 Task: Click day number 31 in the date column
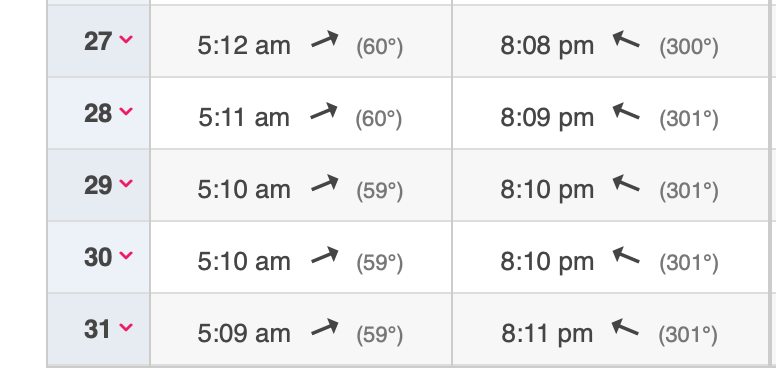pos(97,329)
